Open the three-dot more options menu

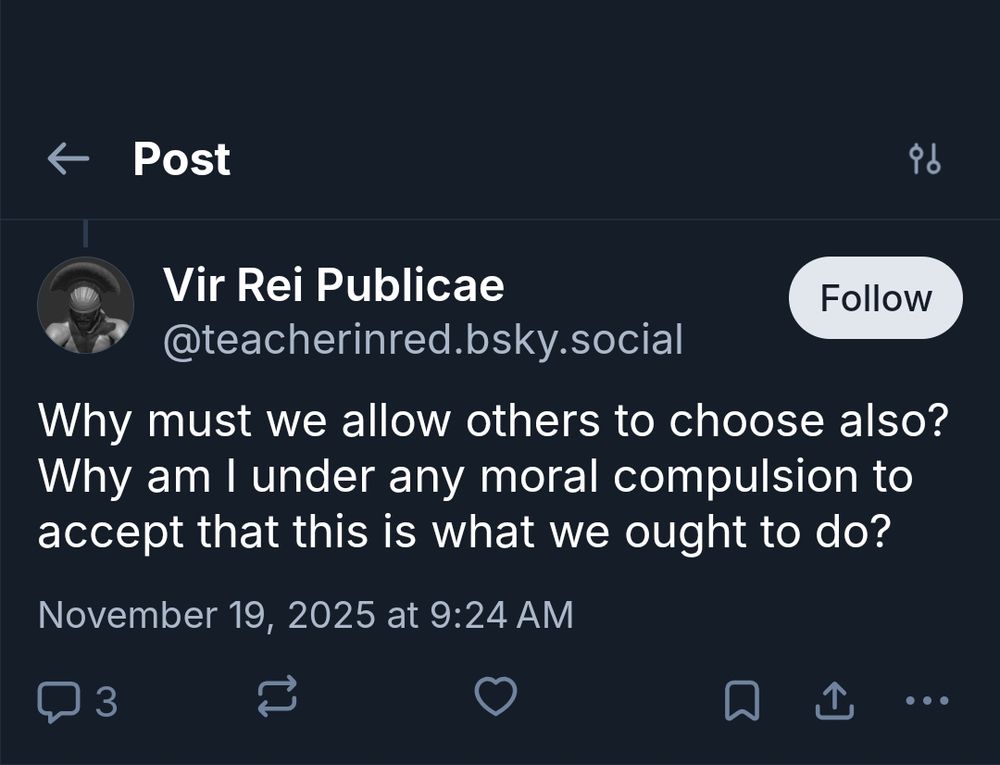tap(925, 700)
